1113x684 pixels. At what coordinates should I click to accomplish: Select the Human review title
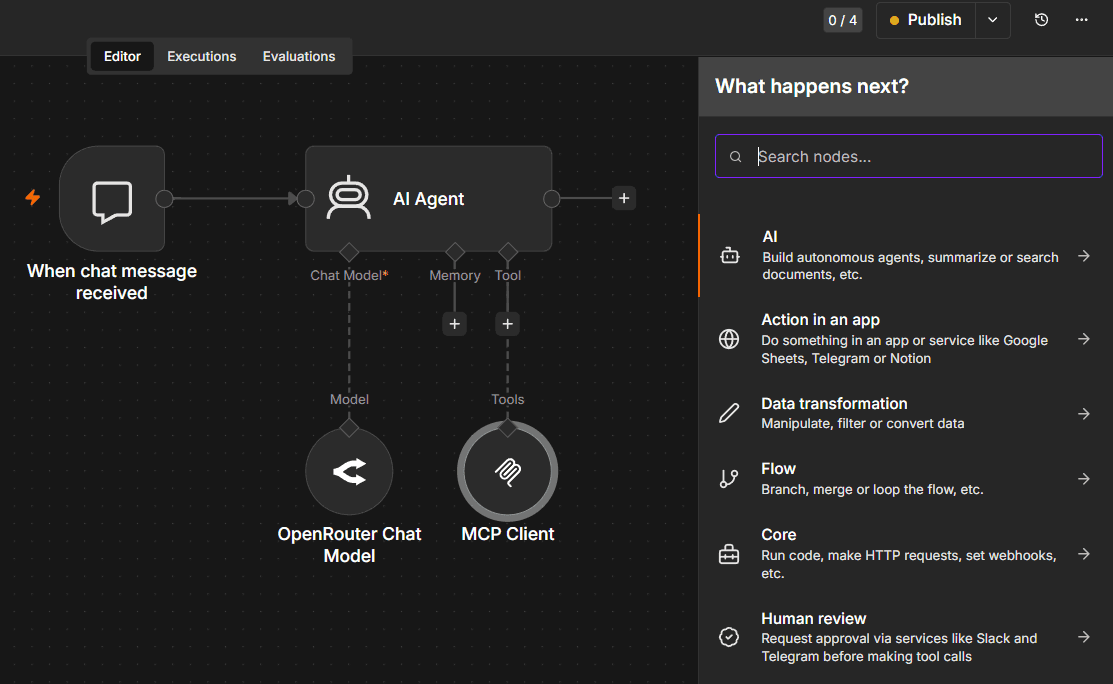click(813, 619)
